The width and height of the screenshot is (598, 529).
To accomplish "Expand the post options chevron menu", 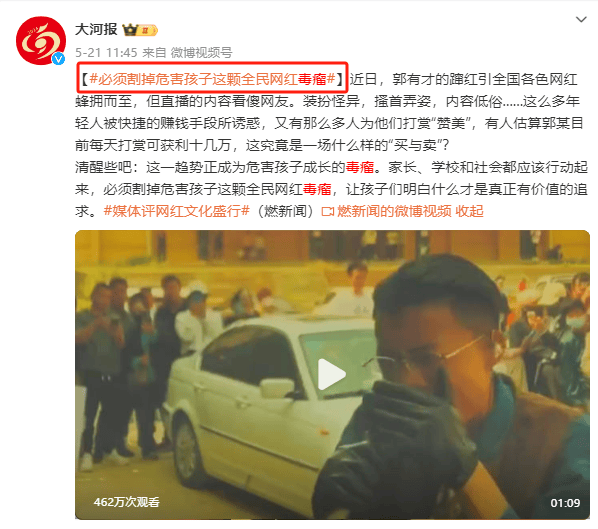I will point(581,19).
